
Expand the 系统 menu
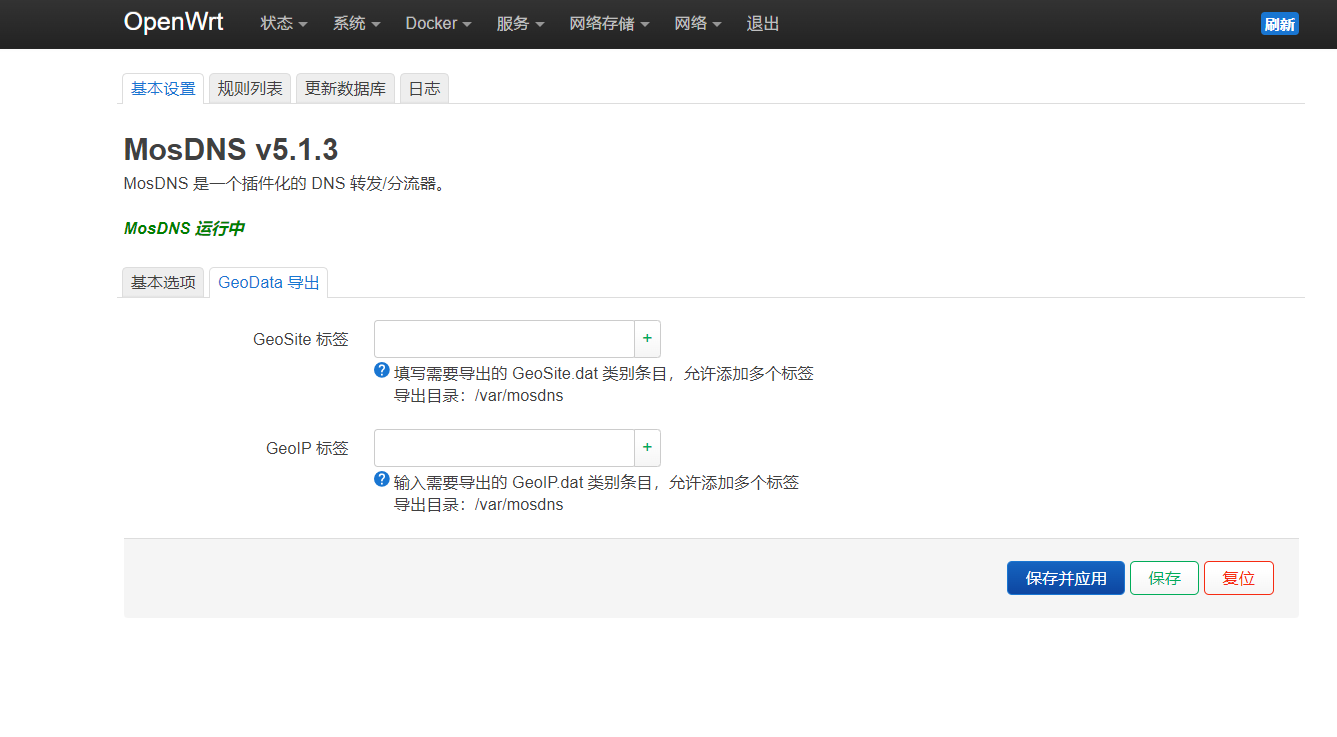pos(356,24)
